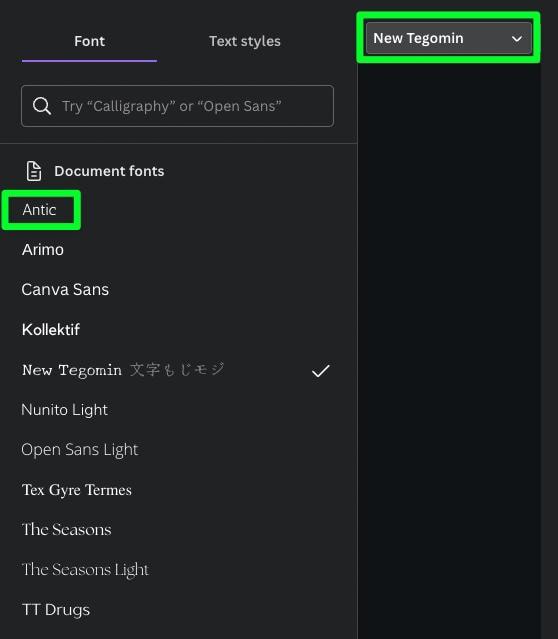Select Tex Gyre Termes font
The image size is (558, 639).
77,489
